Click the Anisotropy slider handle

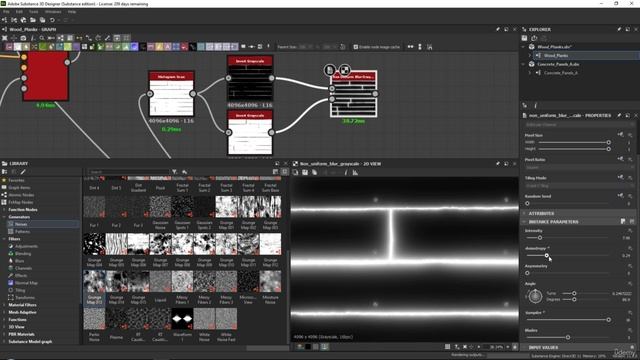tap(547, 256)
